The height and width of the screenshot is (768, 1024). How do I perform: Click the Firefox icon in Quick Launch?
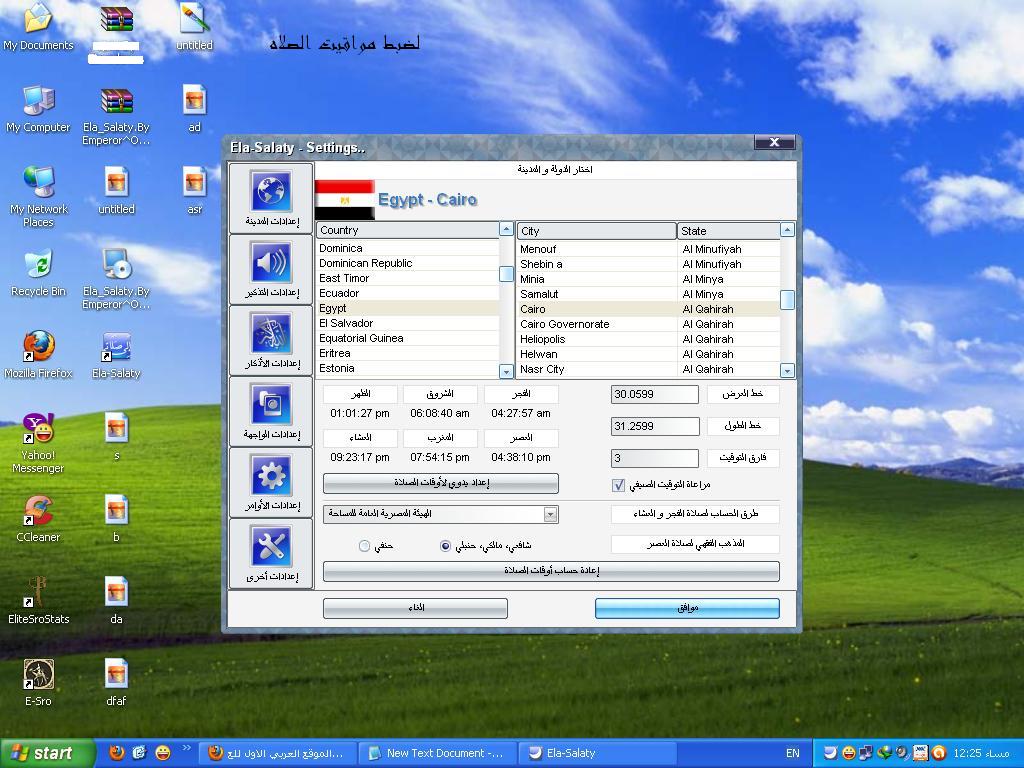coord(116,753)
